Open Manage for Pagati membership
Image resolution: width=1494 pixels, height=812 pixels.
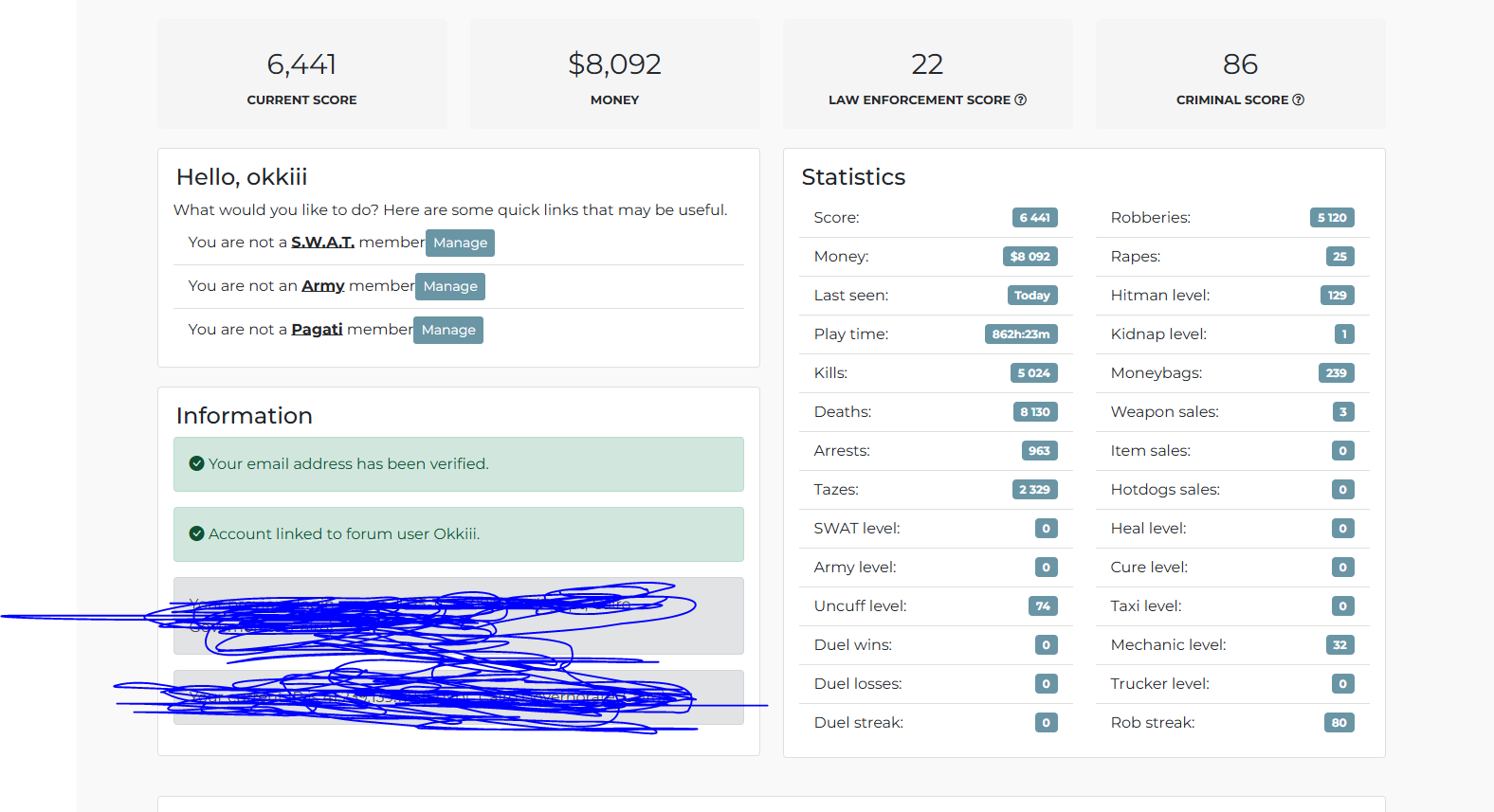(x=448, y=330)
